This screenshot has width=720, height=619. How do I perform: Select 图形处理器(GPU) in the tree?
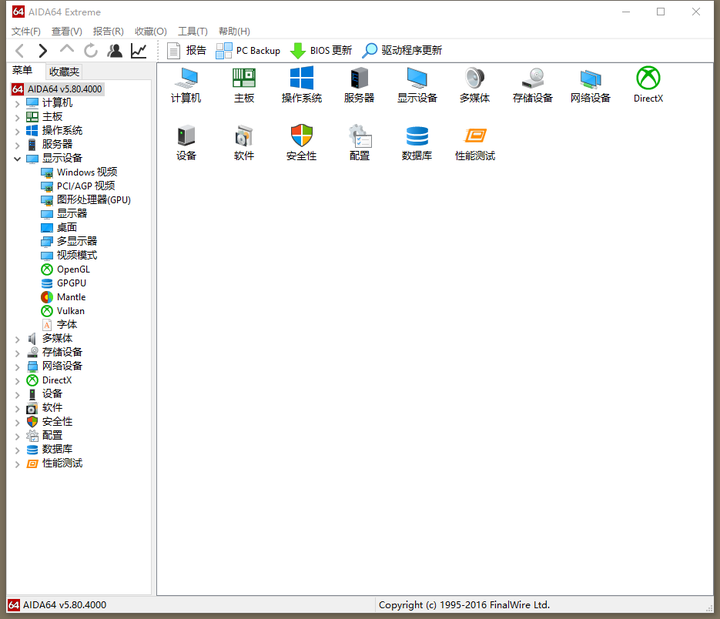click(x=93, y=200)
